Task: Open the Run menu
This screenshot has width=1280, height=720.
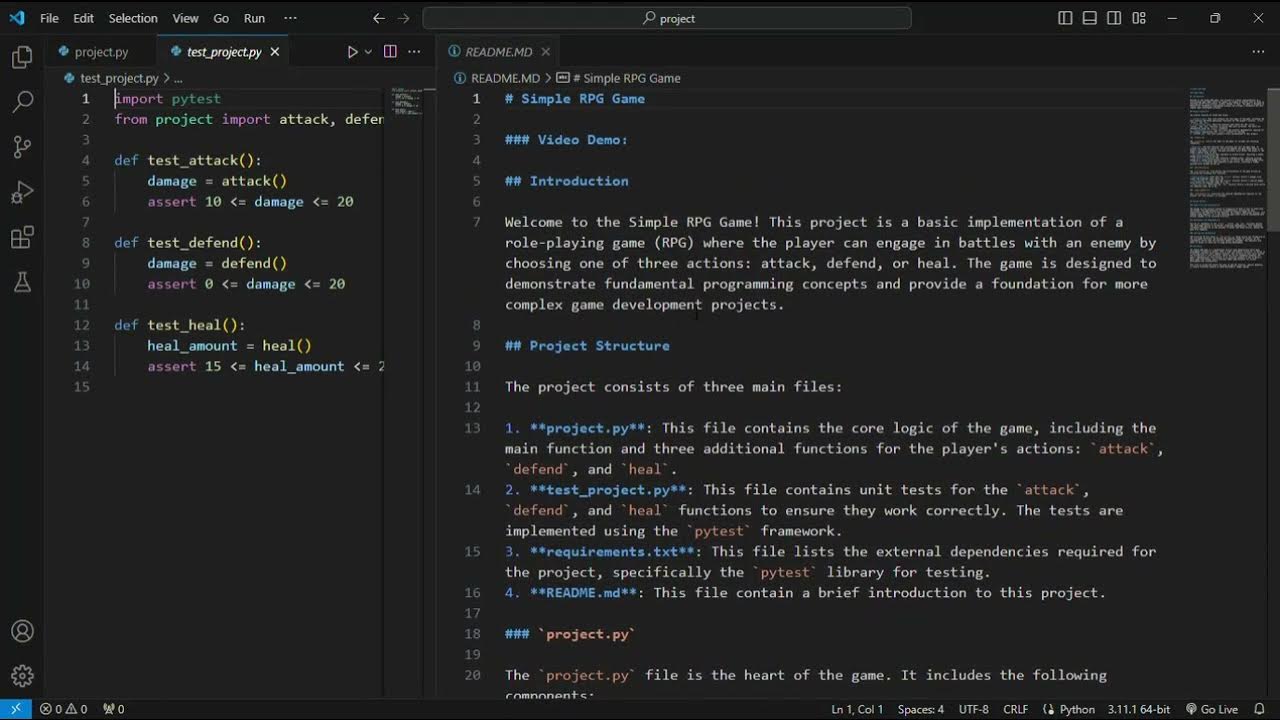Action: pos(254,18)
